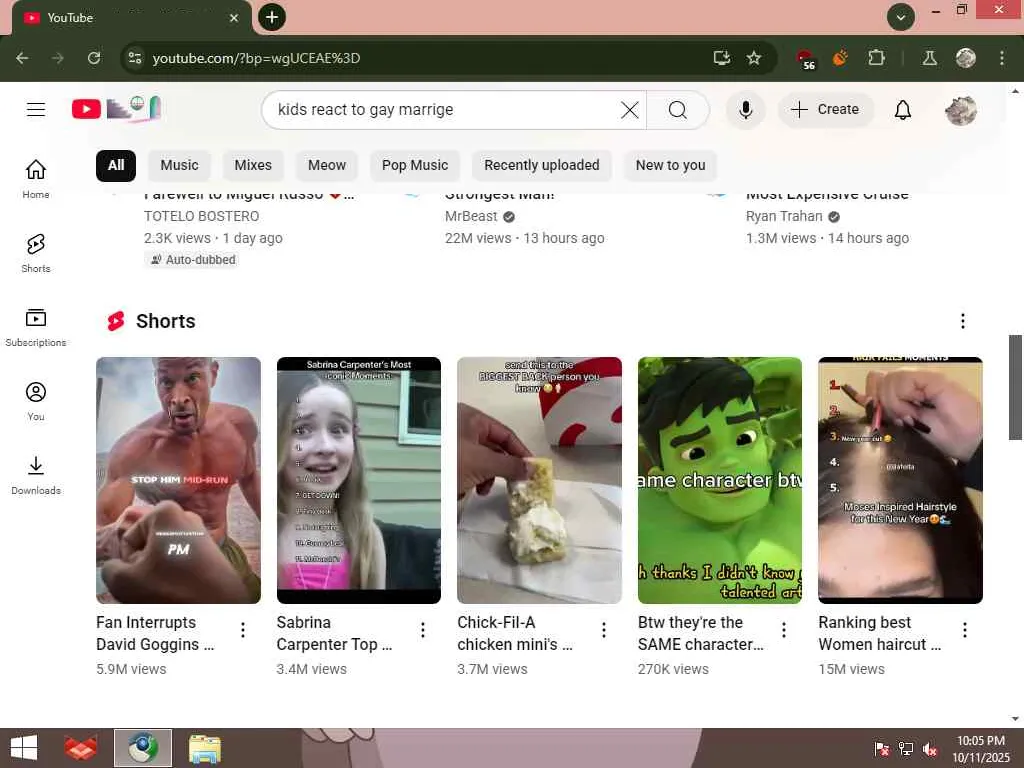This screenshot has height=768, width=1024.
Task: Open the network tray icon
Action: point(906,749)
